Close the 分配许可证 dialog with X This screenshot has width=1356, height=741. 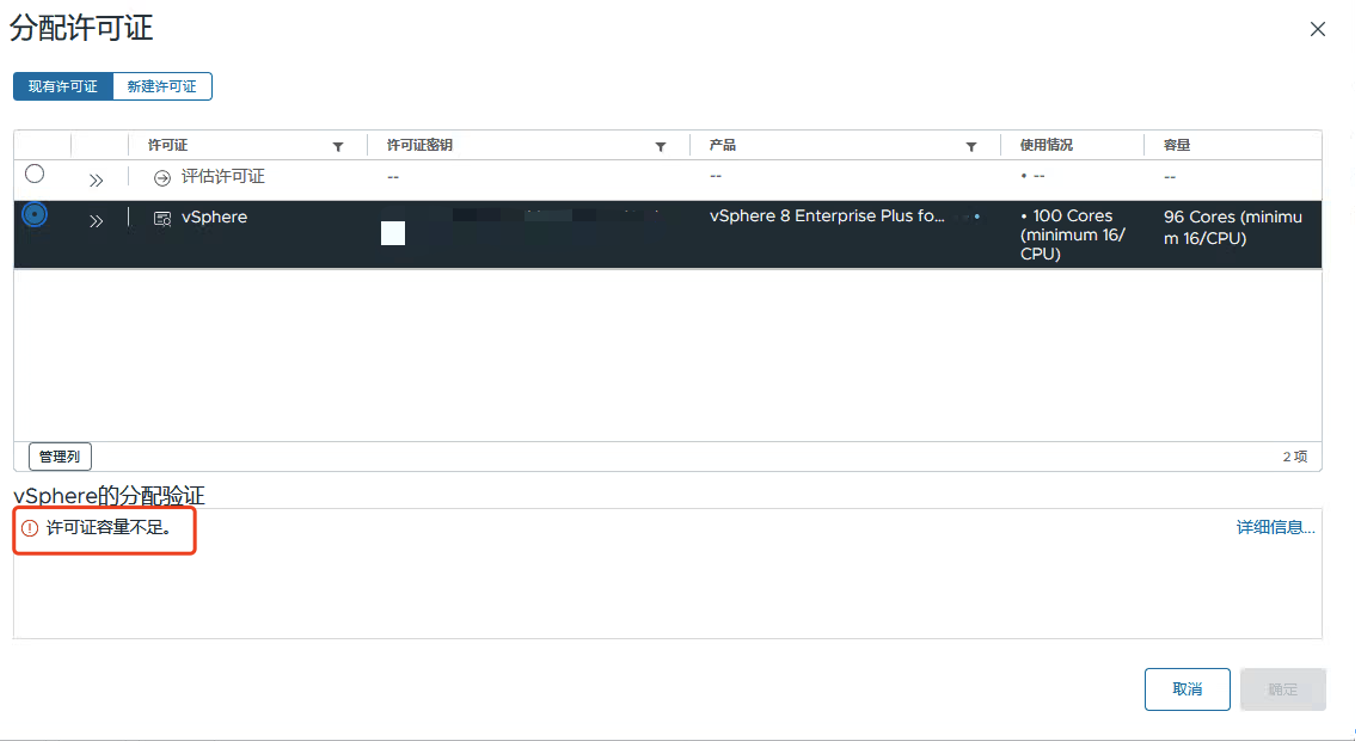[x=1317, y=30]
